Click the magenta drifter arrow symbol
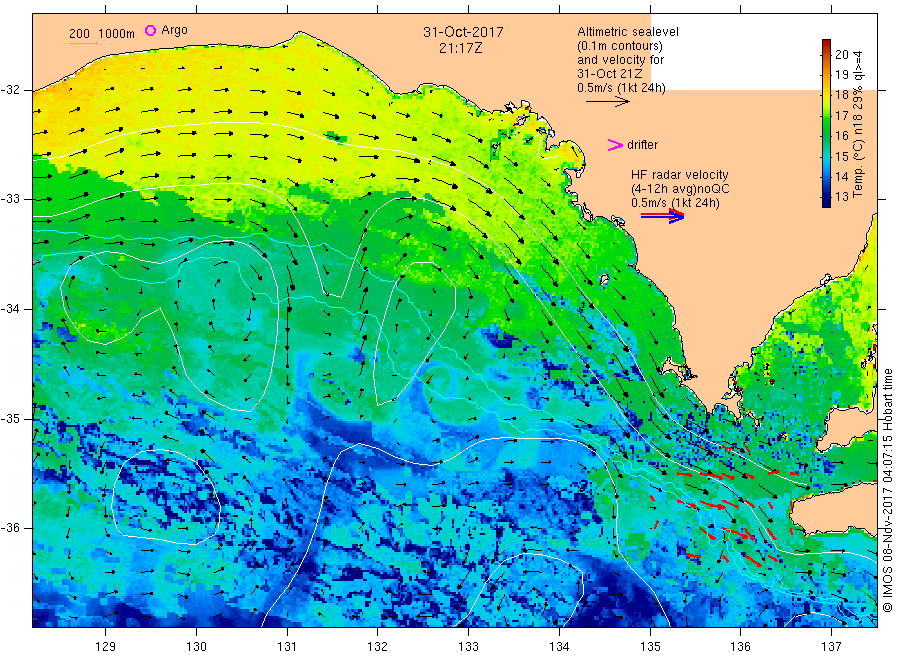Viewport: 900px width, 660px height. coord(615,145)
